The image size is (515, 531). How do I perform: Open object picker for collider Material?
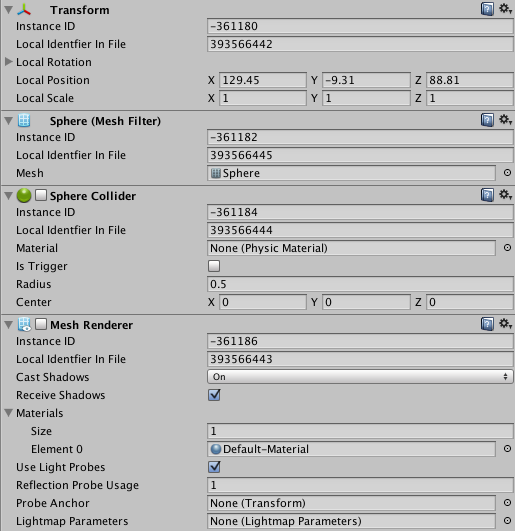coord(507,248)
